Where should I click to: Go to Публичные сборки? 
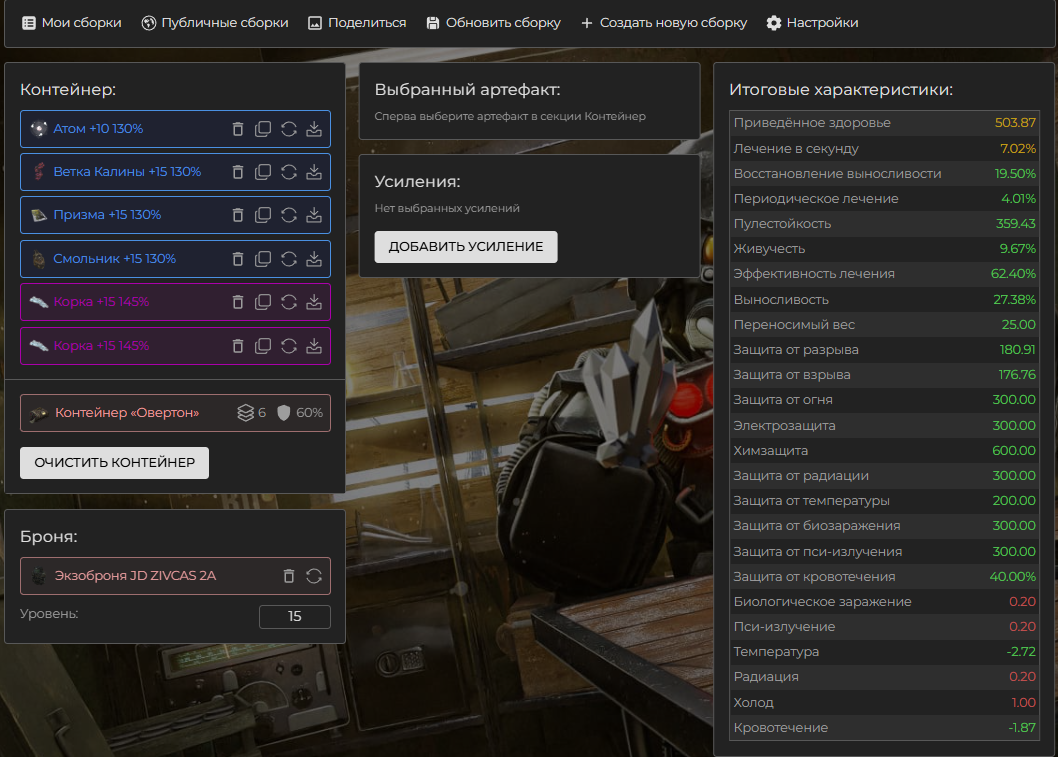pyautogui.click(x=215, y=23)
